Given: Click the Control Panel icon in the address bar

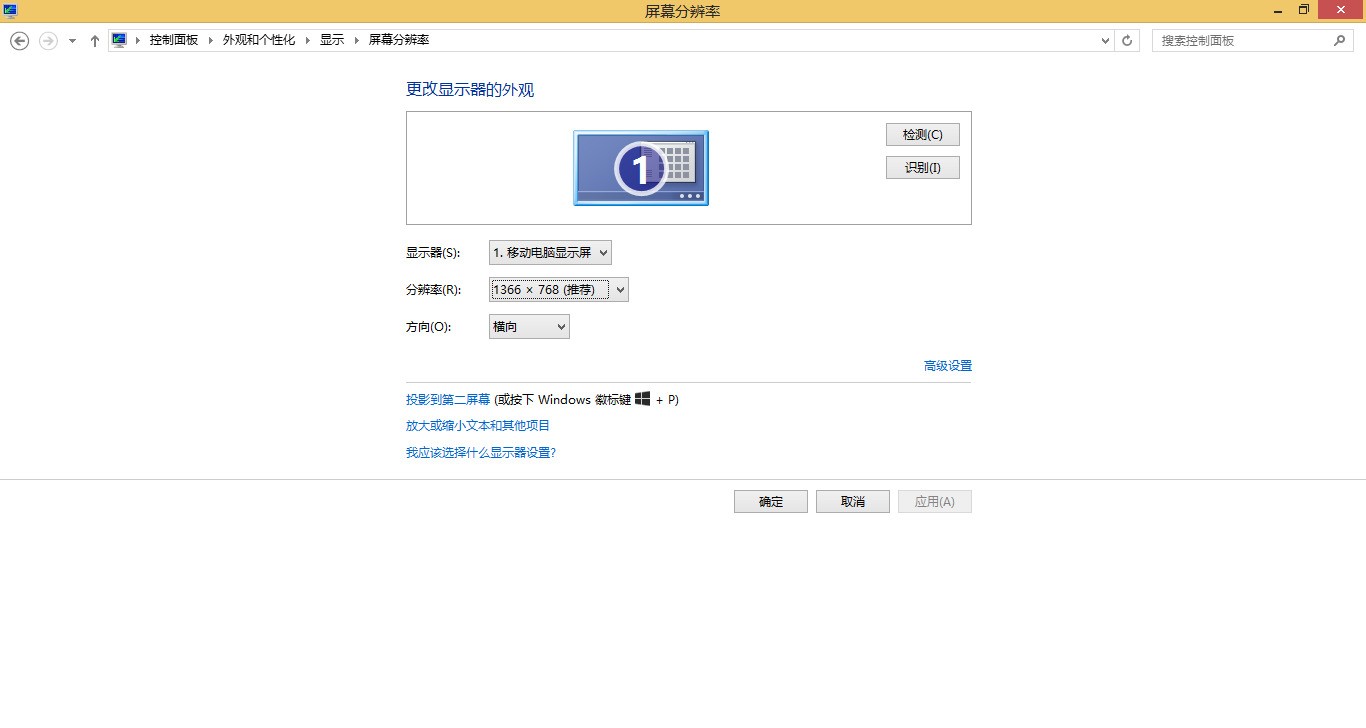Looking at the screenshot, I should tap(119, 39).
